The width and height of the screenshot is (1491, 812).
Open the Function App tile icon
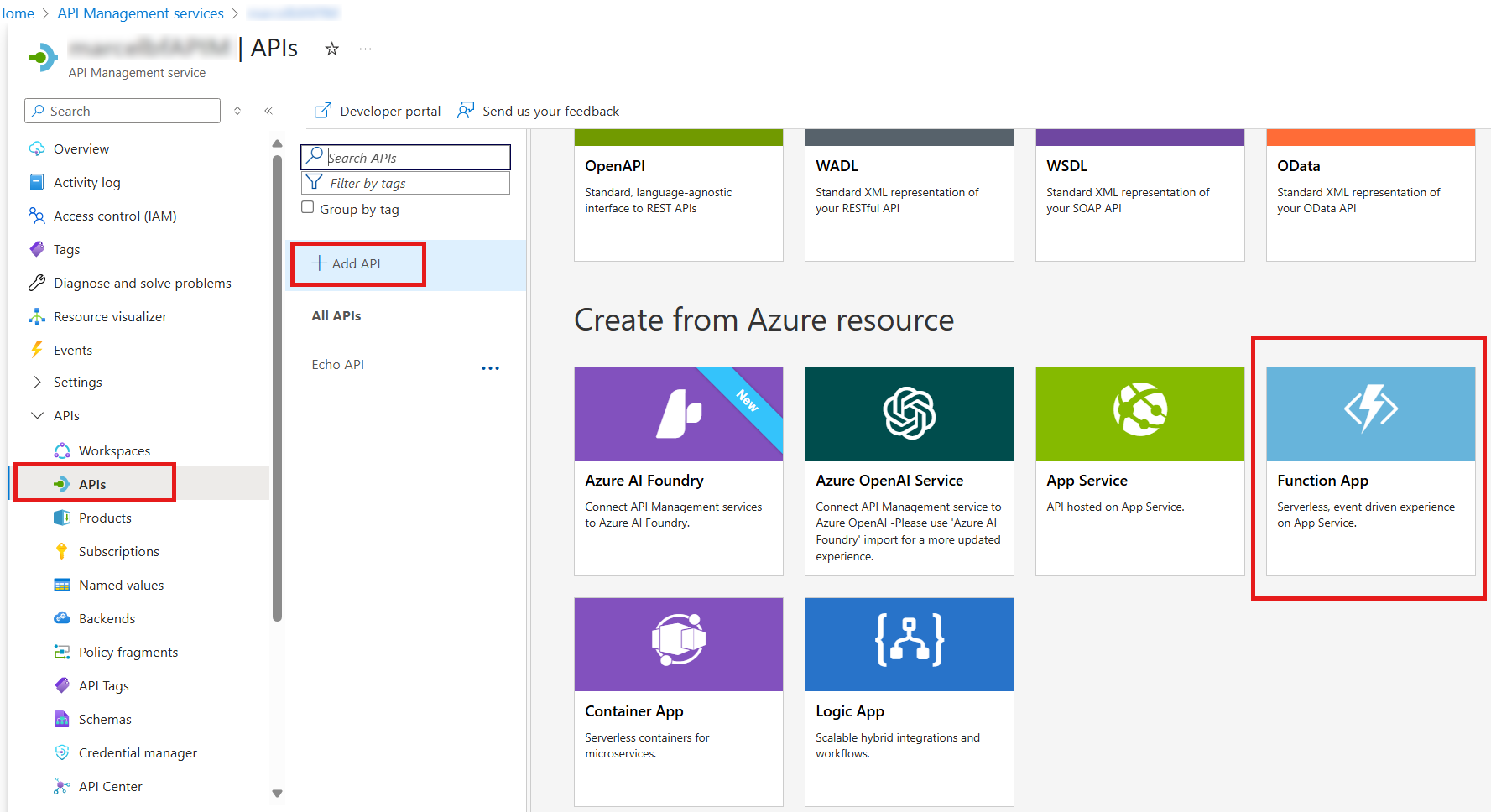1370,409
